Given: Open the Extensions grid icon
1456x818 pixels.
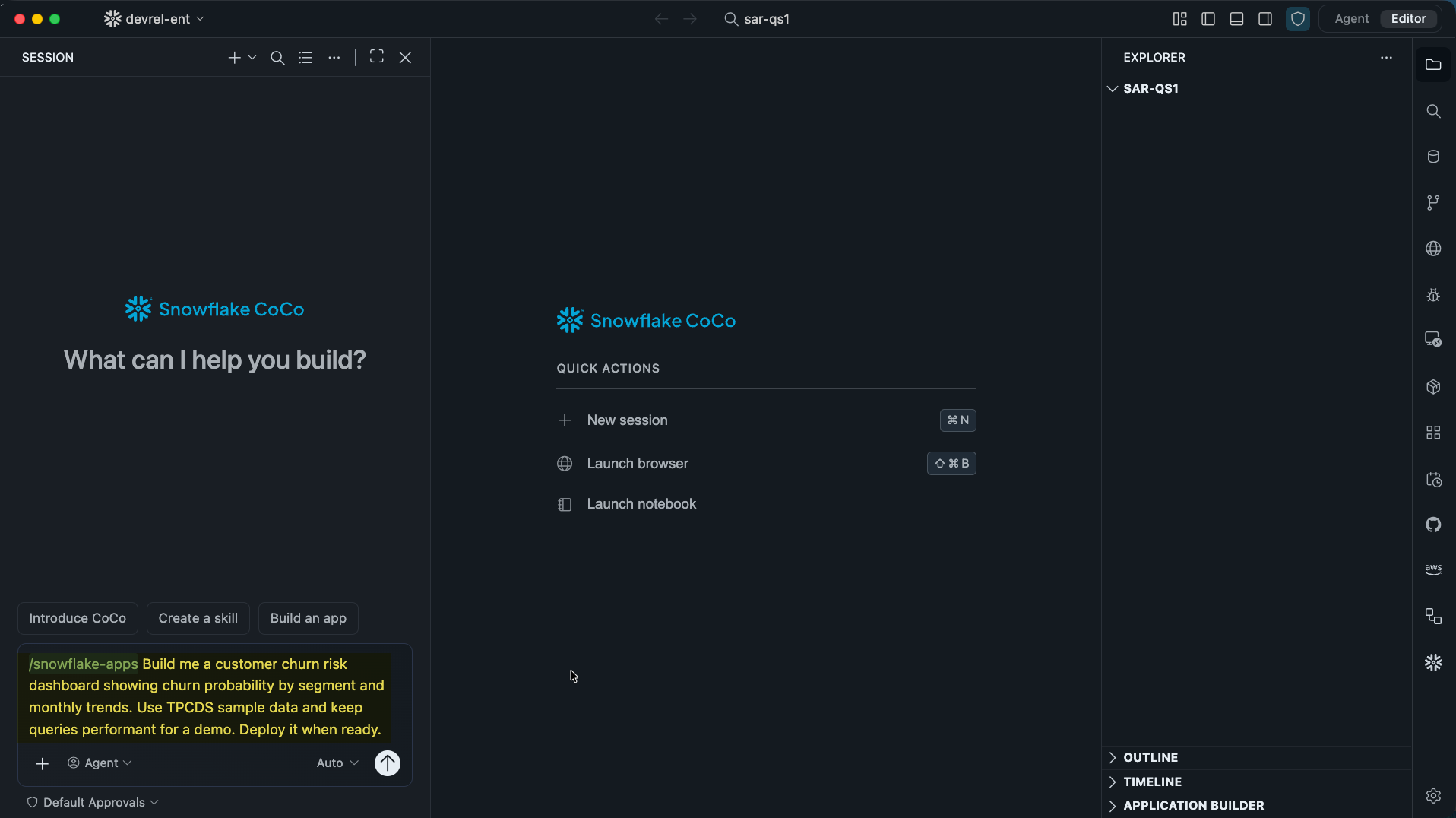Looking at the screenshot, I should click(x=1433, y=433).
